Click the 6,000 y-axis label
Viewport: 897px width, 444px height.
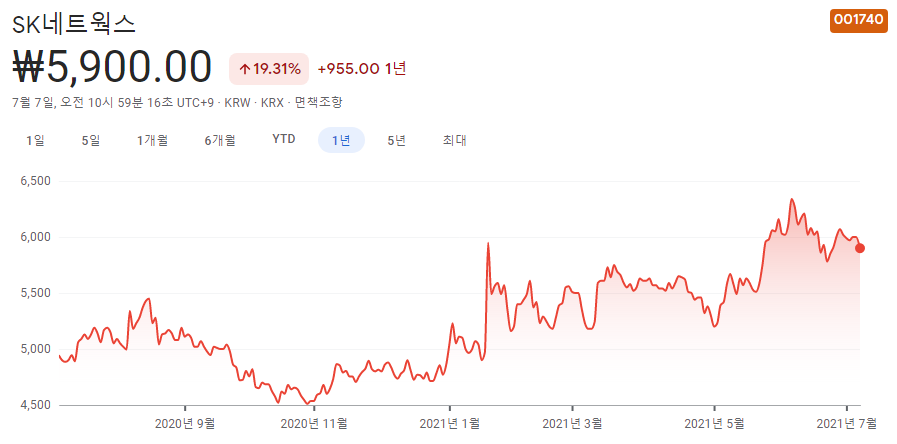(x=36, y=237)
